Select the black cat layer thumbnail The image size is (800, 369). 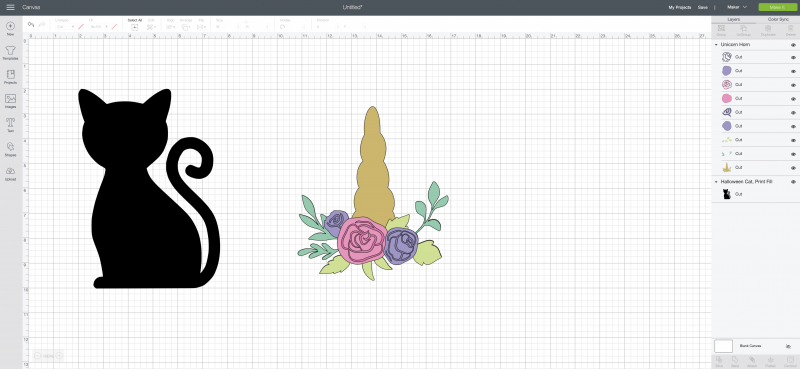[727, 194]
